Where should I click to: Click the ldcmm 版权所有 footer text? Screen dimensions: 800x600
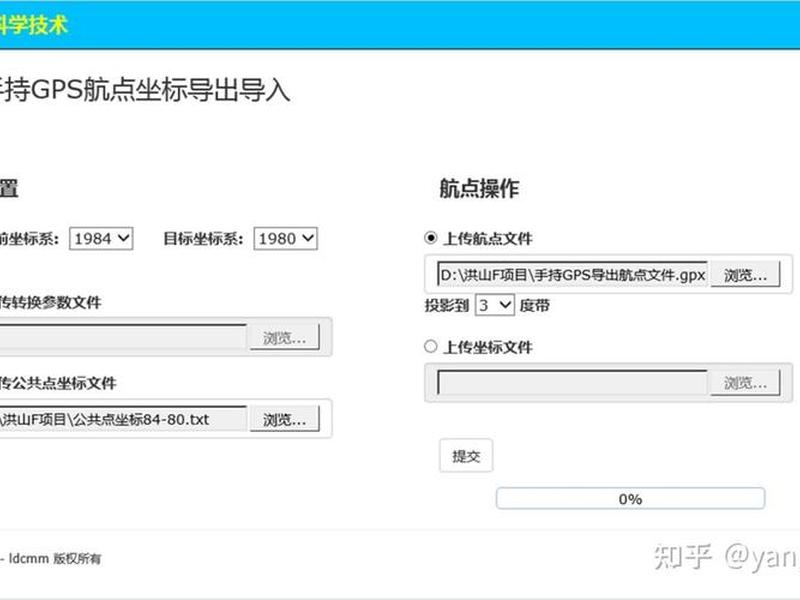55,559
